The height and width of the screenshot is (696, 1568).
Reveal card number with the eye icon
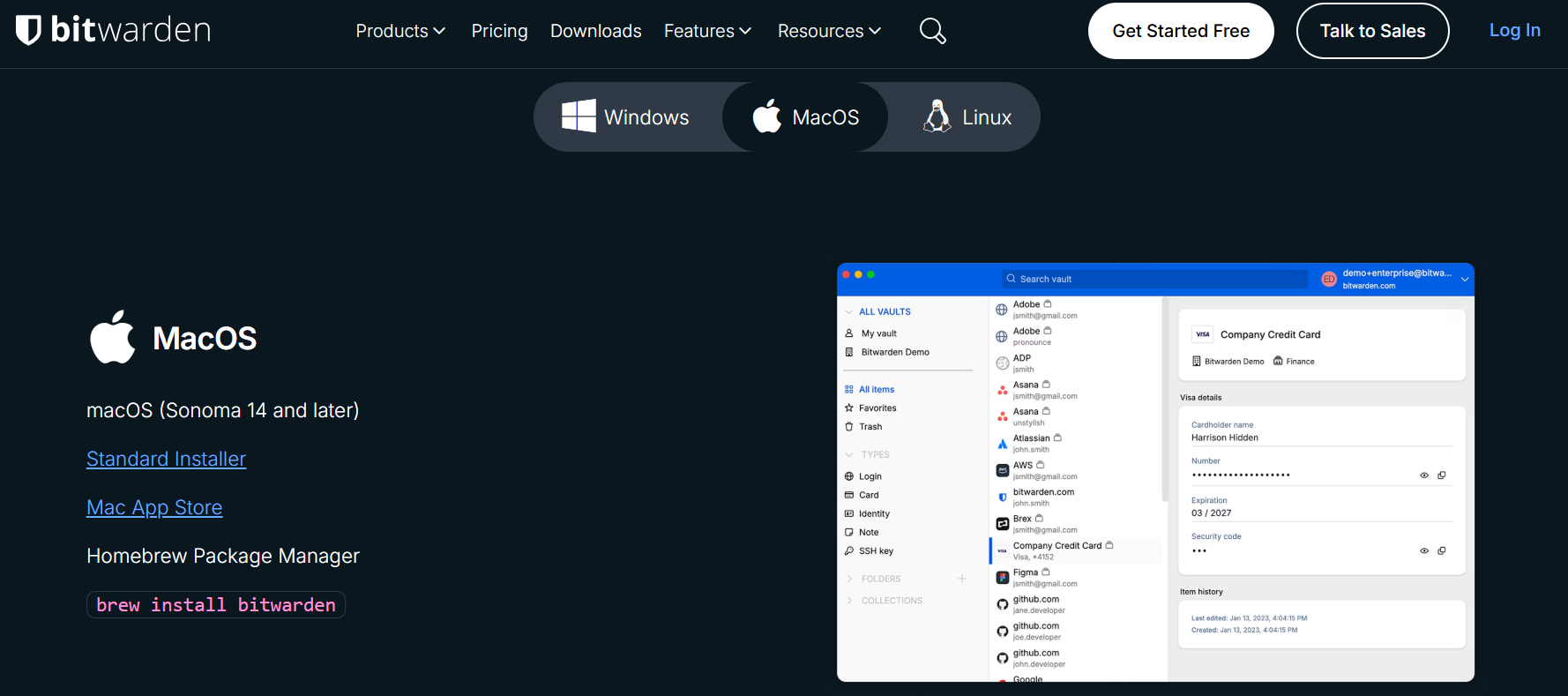pos(1423,475)
